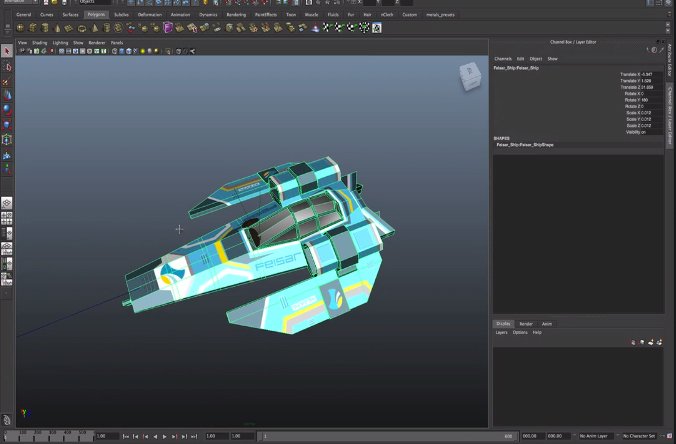
Task: Click the purple extrude cube shelf icon
Action: (x=168, y=28)
